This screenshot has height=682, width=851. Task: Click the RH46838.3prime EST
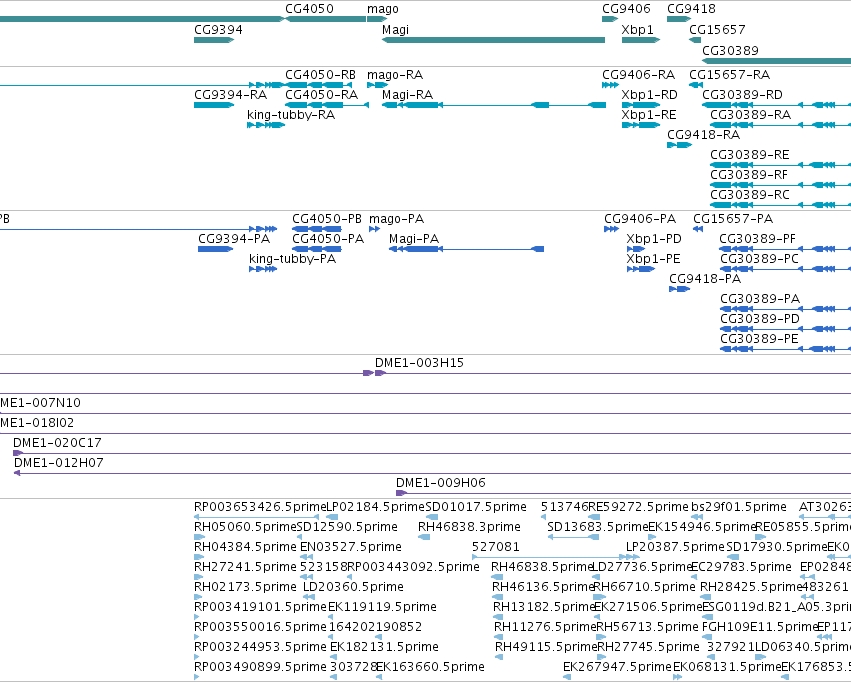424,537
